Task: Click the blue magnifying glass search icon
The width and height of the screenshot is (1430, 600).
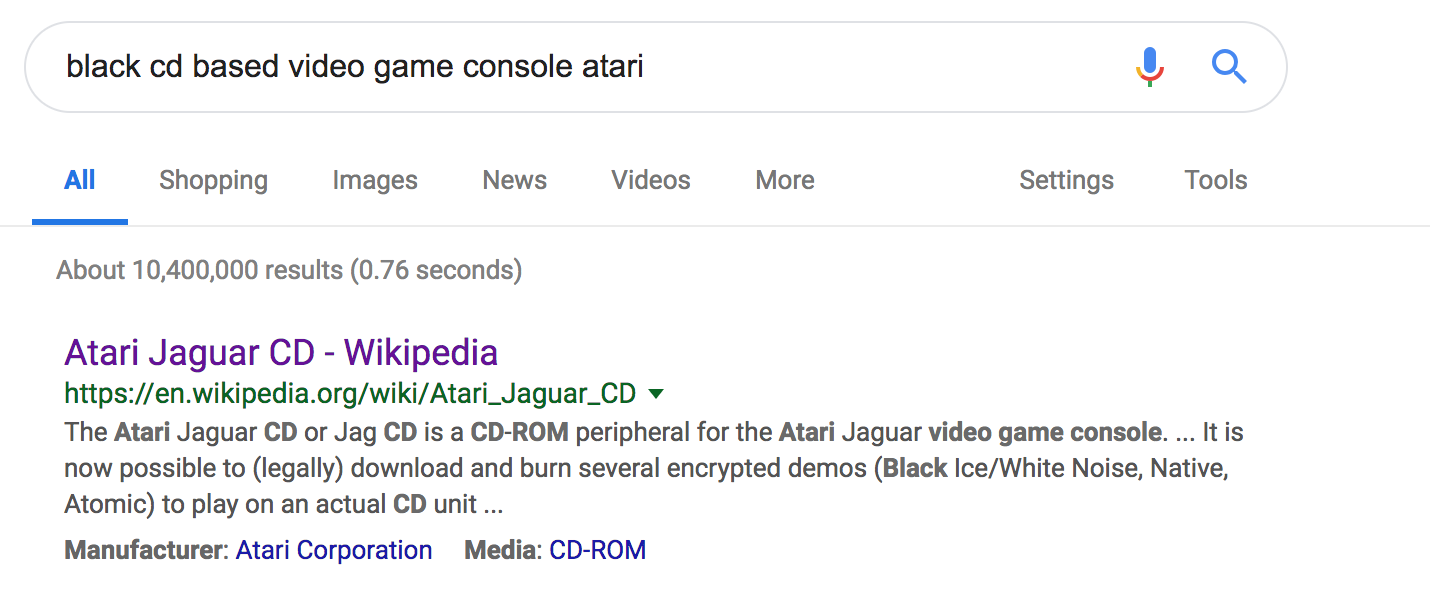Action: pos(1229,67)
